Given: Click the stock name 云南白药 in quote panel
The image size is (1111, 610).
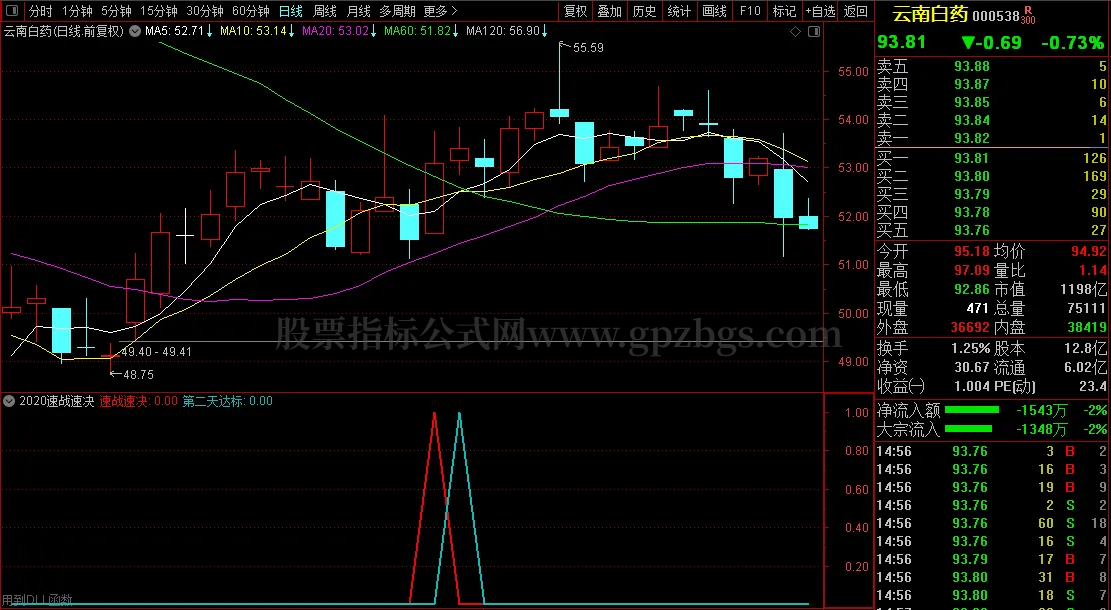Looking at the screenshot, I should point(930,14).
